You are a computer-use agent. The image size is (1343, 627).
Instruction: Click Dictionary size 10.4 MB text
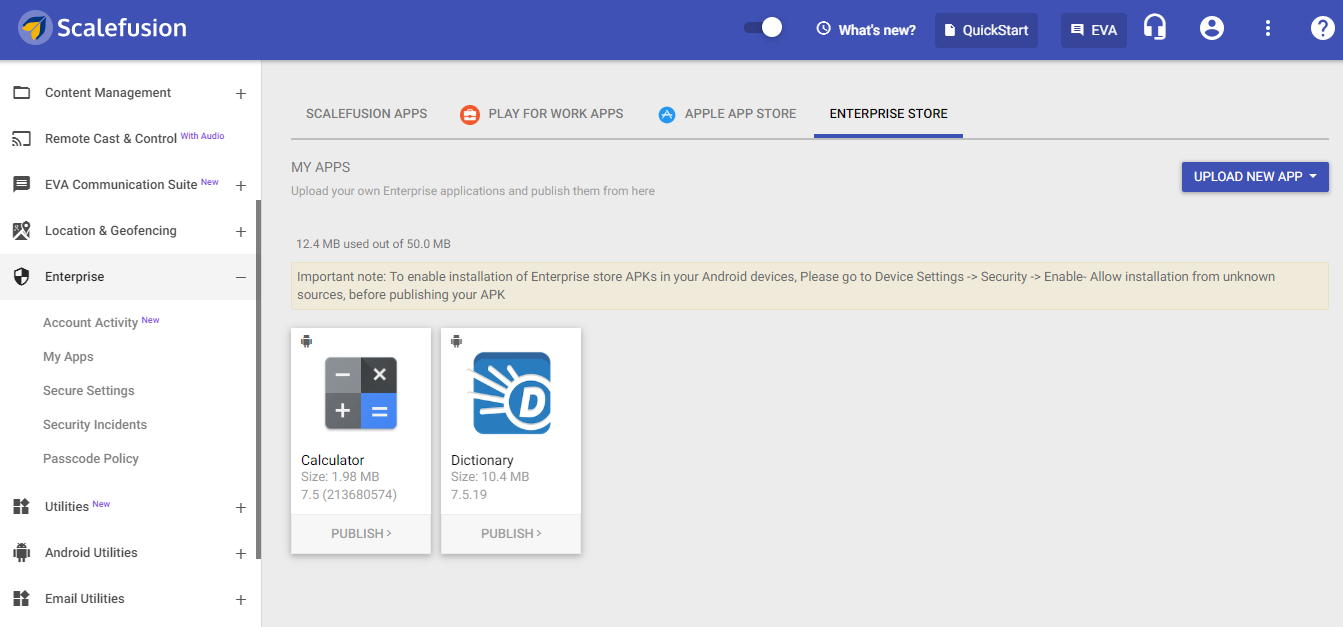pyautogui.click(x=490, y=477)
